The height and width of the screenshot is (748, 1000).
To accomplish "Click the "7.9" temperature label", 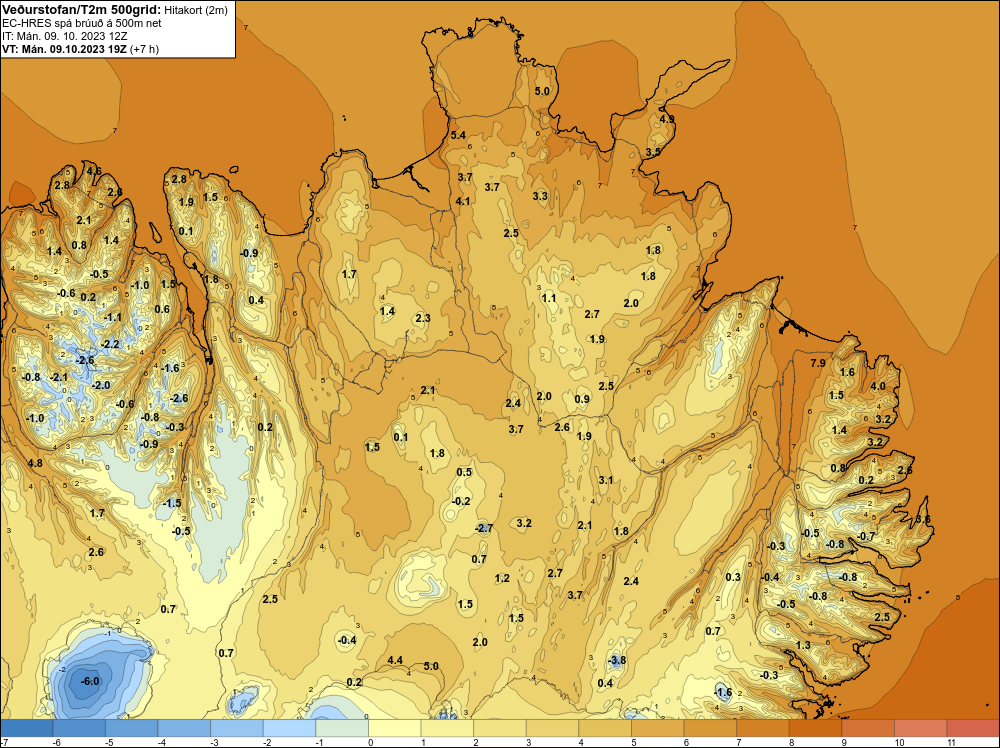I will (818, 363).
